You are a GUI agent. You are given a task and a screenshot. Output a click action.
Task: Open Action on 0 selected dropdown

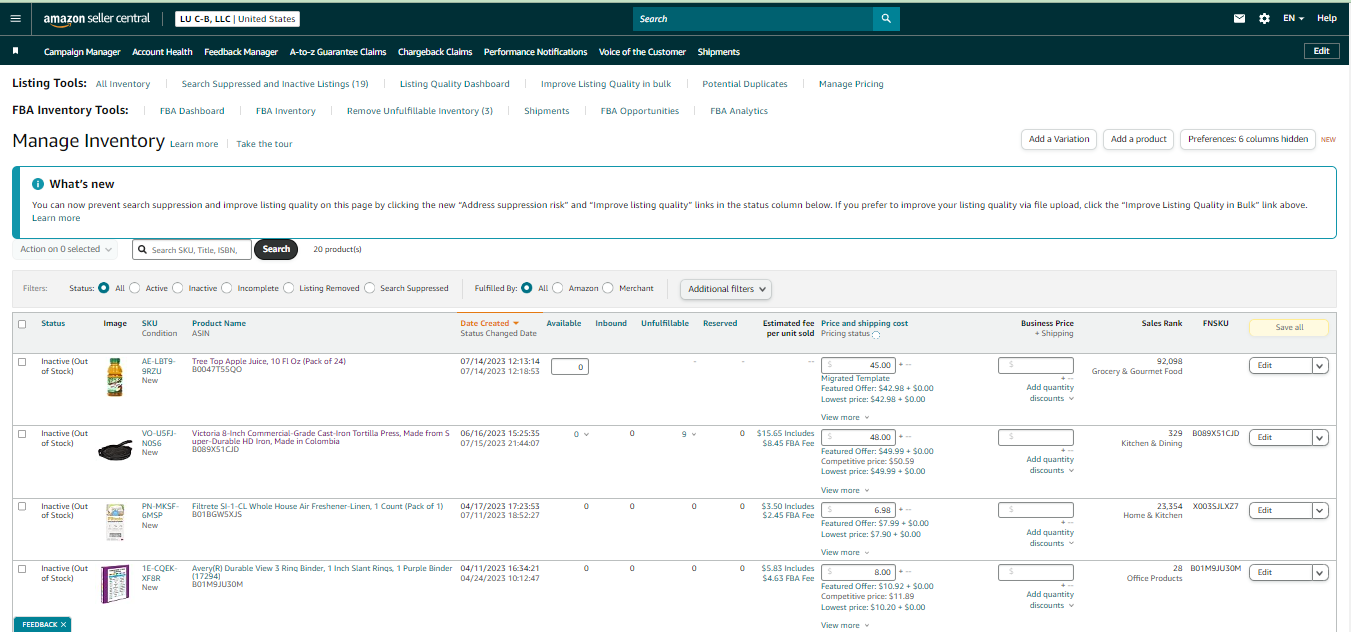tap(66, 249)
